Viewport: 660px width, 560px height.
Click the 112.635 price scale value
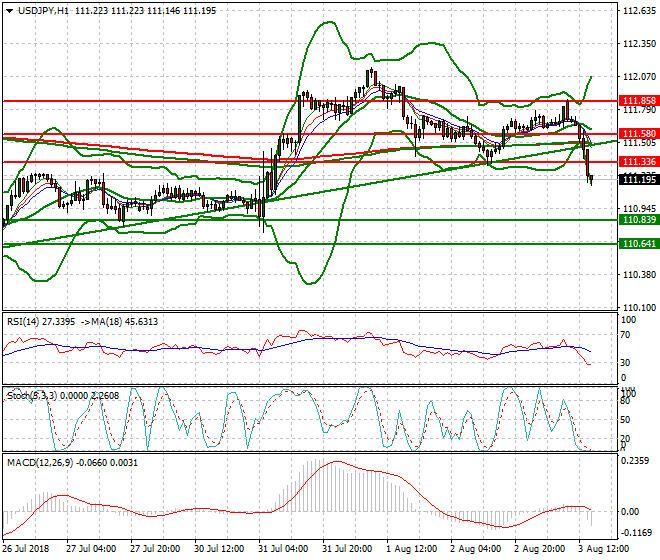[639, 11]
